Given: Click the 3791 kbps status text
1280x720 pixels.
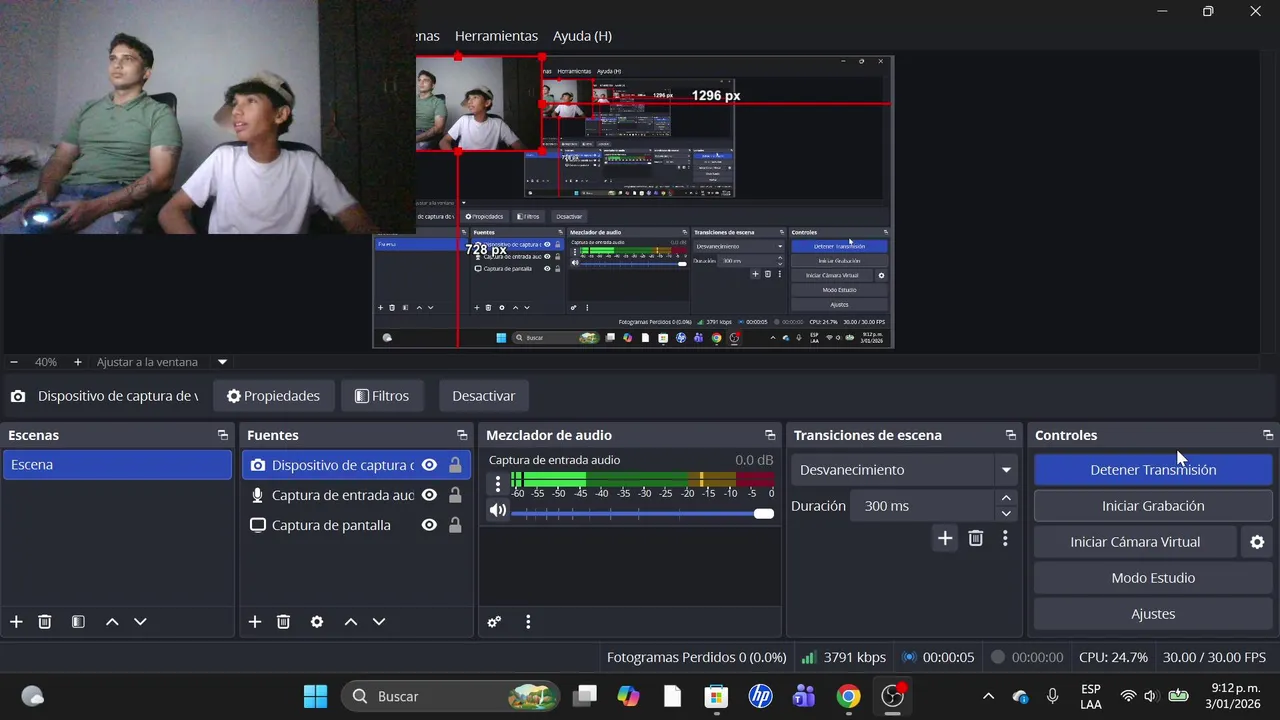Looking at the screenshot, I should (855, 657).
